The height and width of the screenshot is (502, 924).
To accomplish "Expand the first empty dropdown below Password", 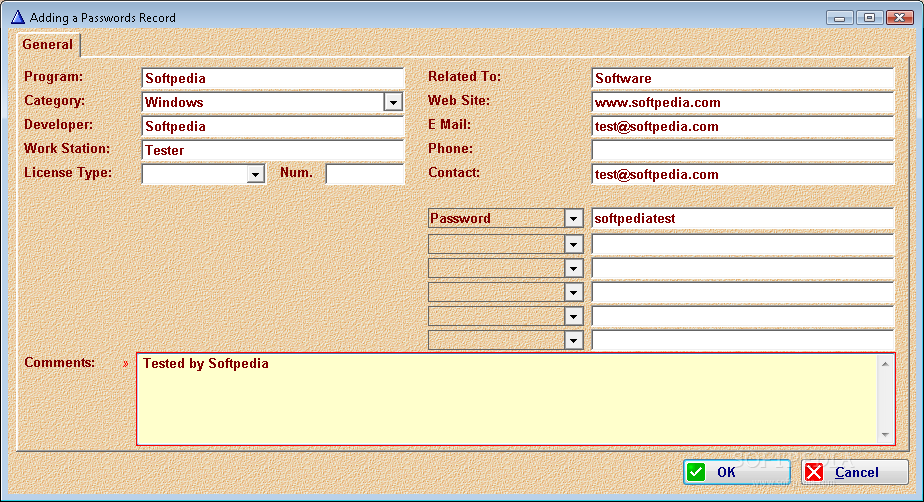I will (x=573, y=244).
